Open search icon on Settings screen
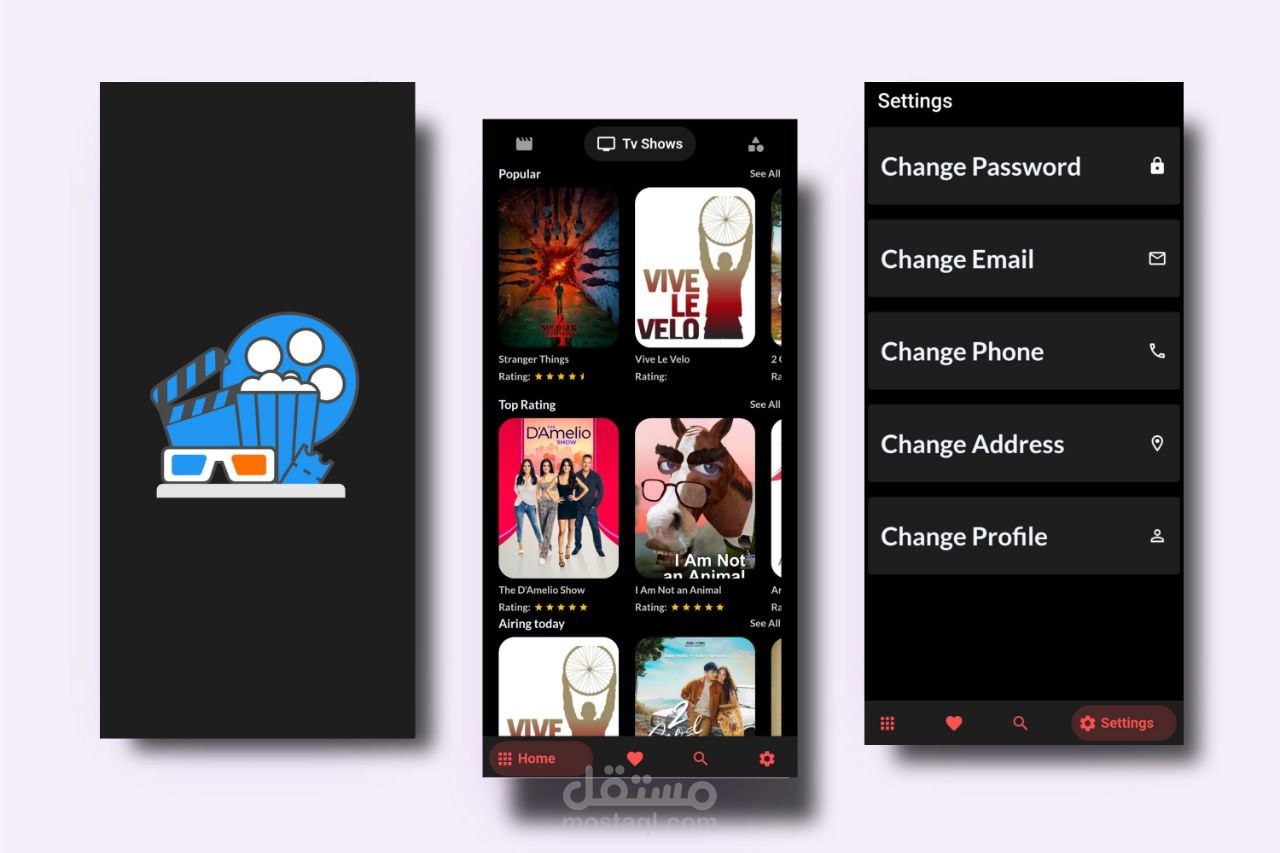Viewport: 1280px width, 853px height. pos(1020,723)
